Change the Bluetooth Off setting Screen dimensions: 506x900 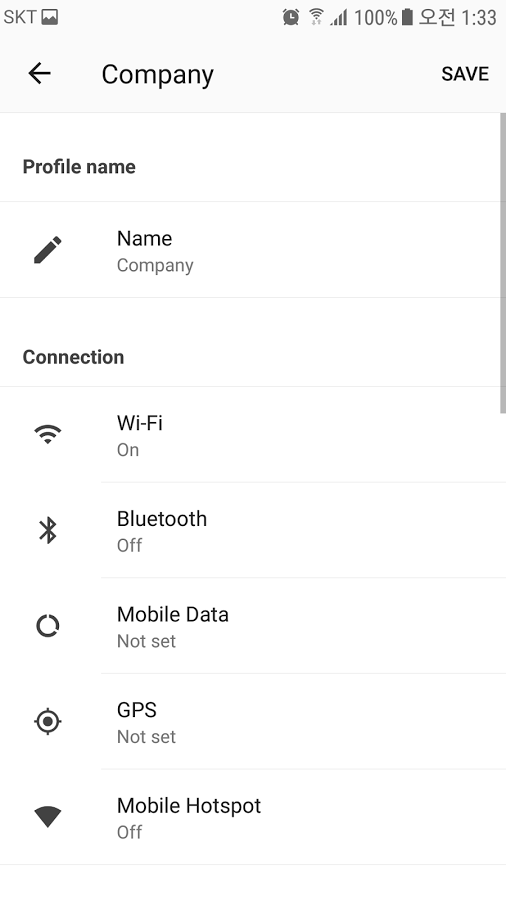coord(253,530)
